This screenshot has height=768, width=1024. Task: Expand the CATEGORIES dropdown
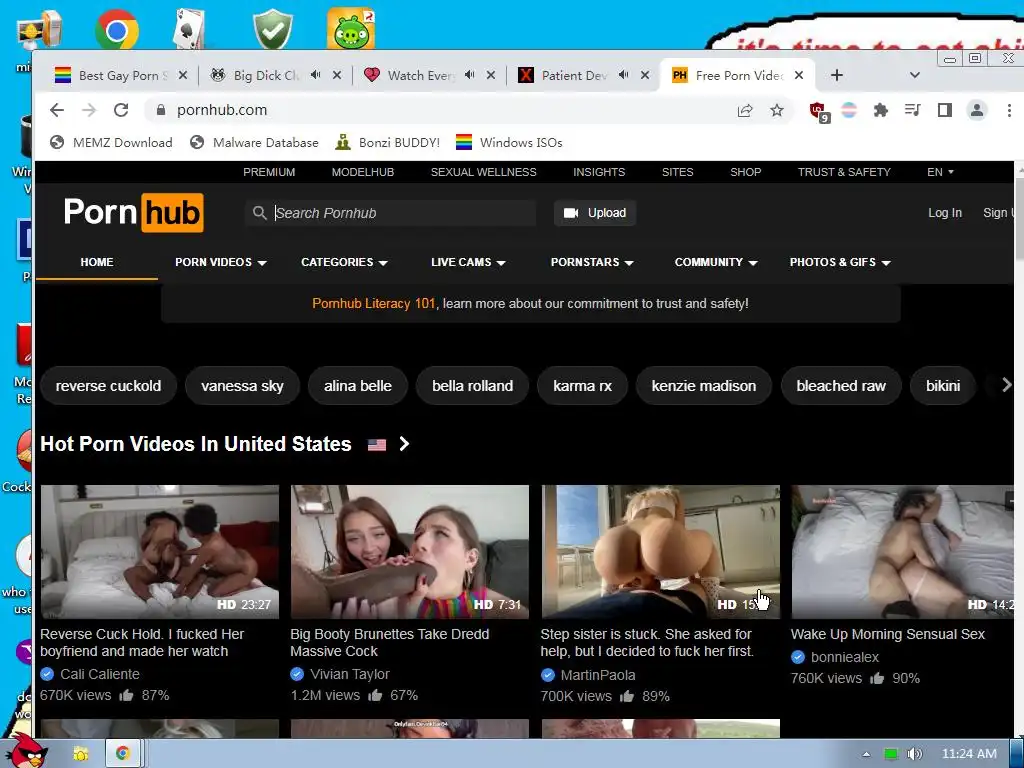(x=344, y=262)
